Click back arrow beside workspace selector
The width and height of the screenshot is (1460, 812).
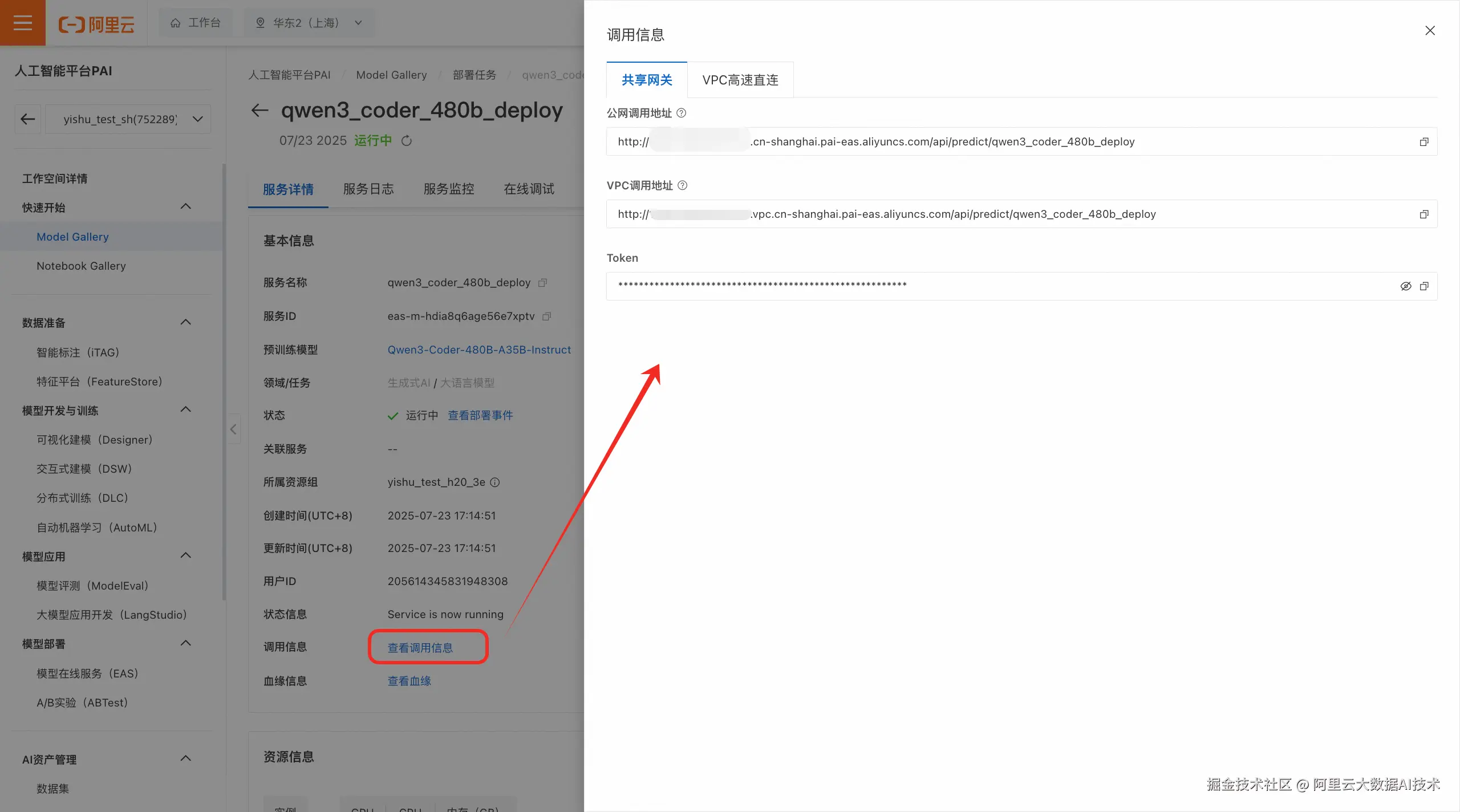(27, 119)
